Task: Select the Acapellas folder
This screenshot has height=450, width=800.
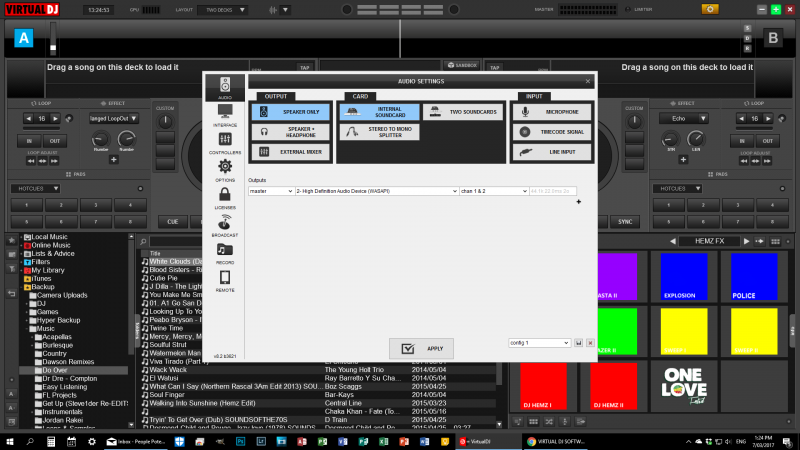Action: coord(57,337)
